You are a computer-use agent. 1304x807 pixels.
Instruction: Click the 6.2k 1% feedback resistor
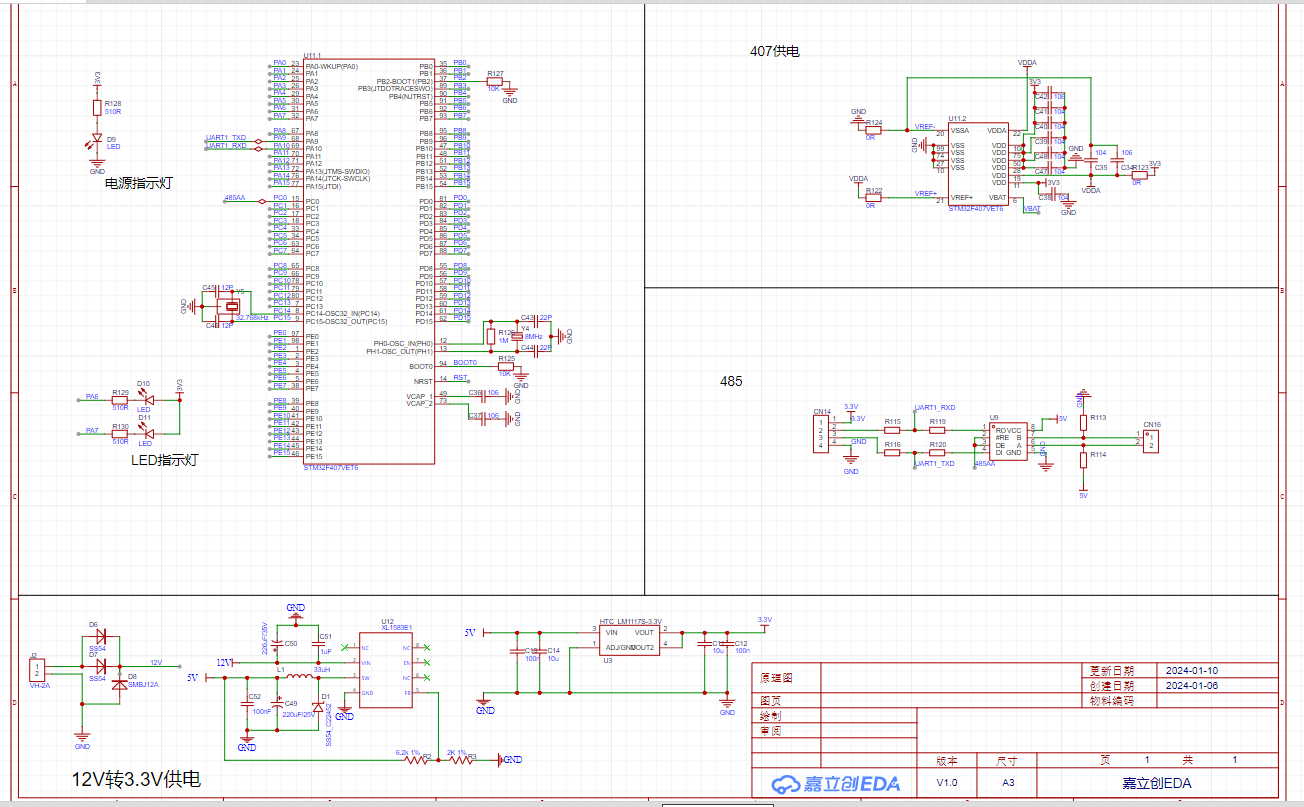coord(415,760)
